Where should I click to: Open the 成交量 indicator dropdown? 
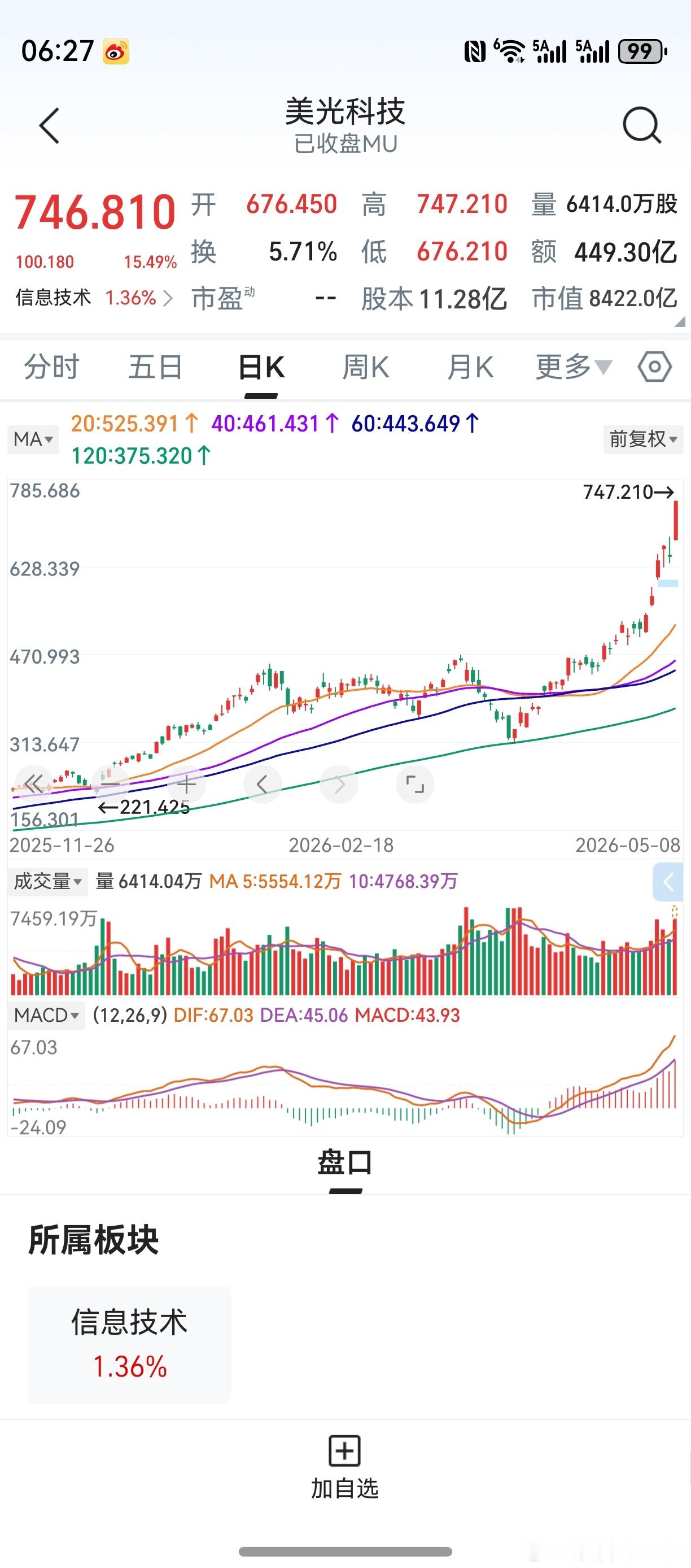47,881
